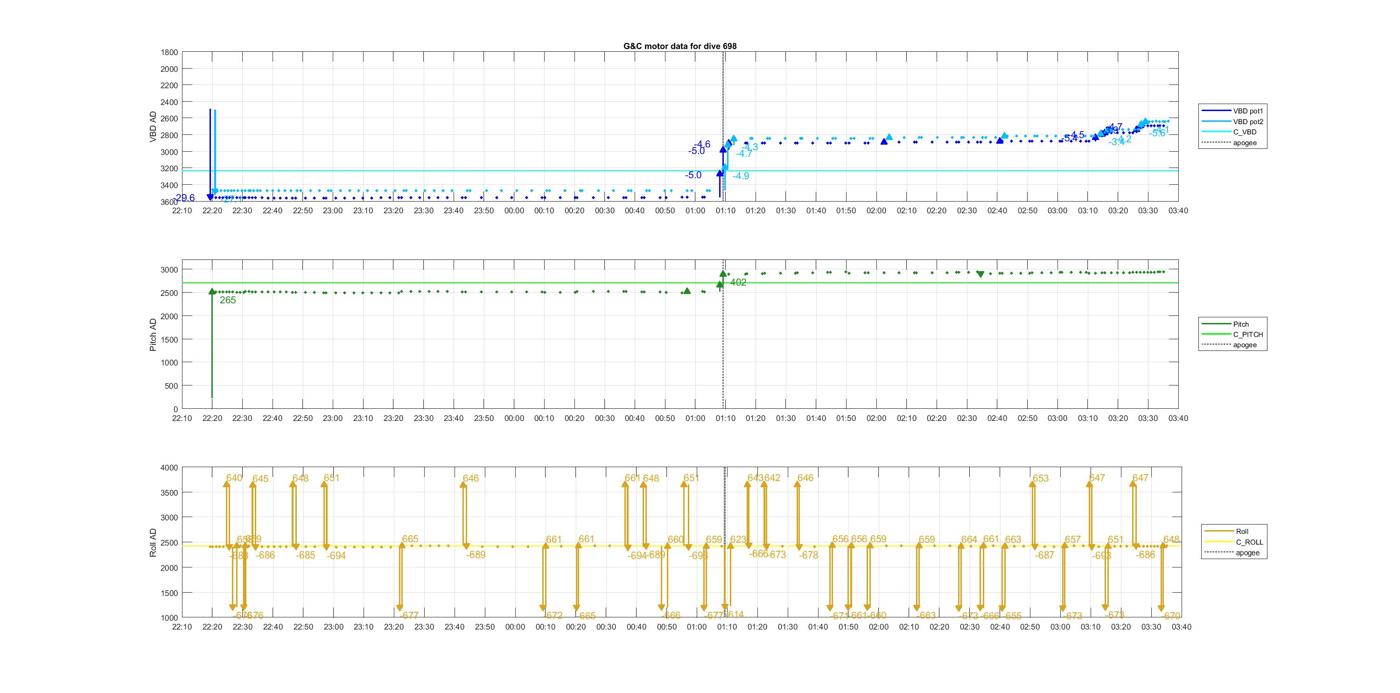Click the "3200" tick on VBD axis
The height and width of the screenshot is (693, 1400).
coord(169,169)
